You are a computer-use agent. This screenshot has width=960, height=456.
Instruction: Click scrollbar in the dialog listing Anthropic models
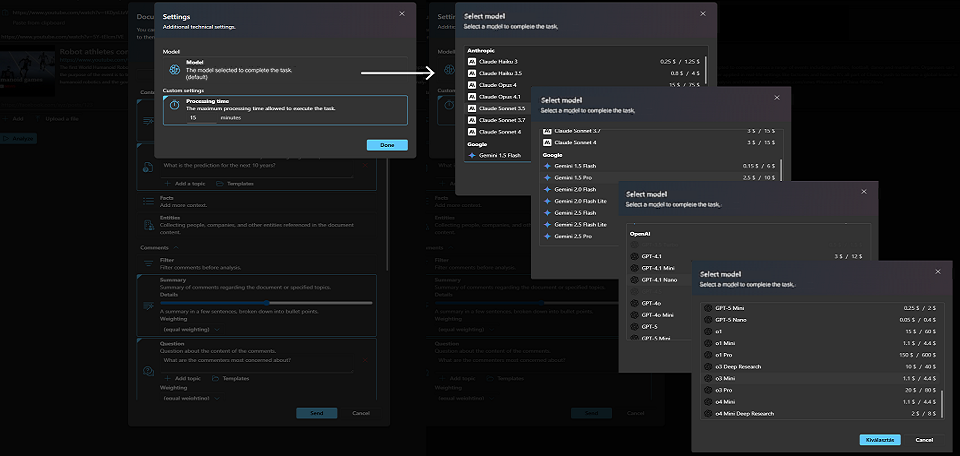click(x=706, y=70)
